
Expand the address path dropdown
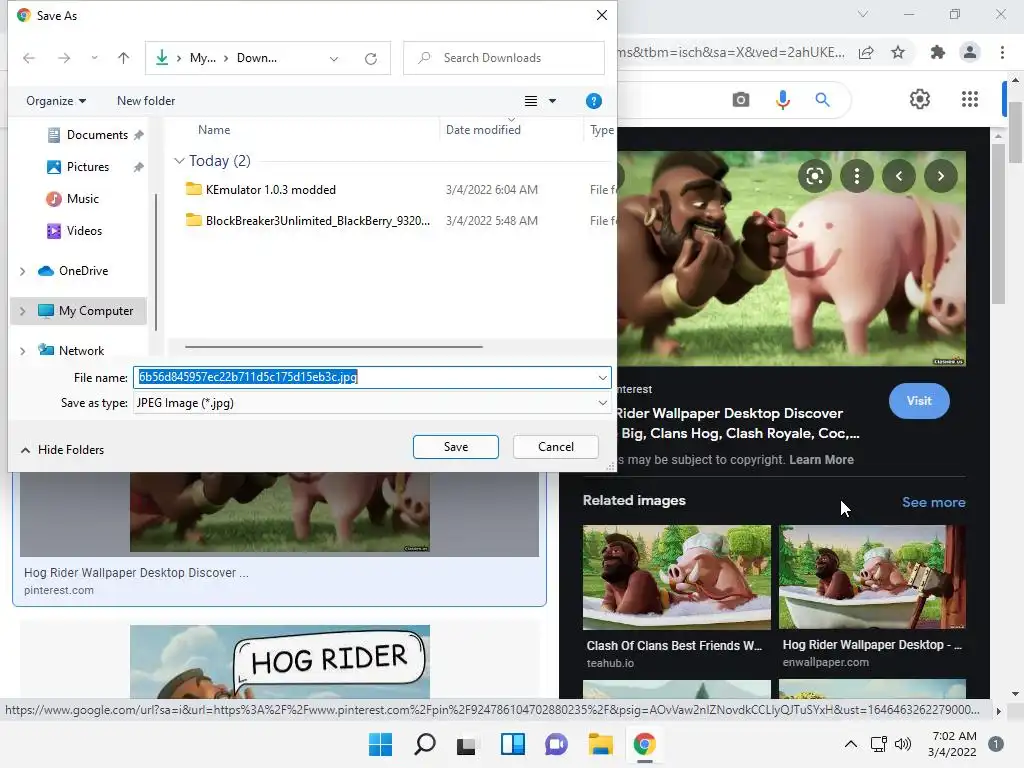(334, 58)
